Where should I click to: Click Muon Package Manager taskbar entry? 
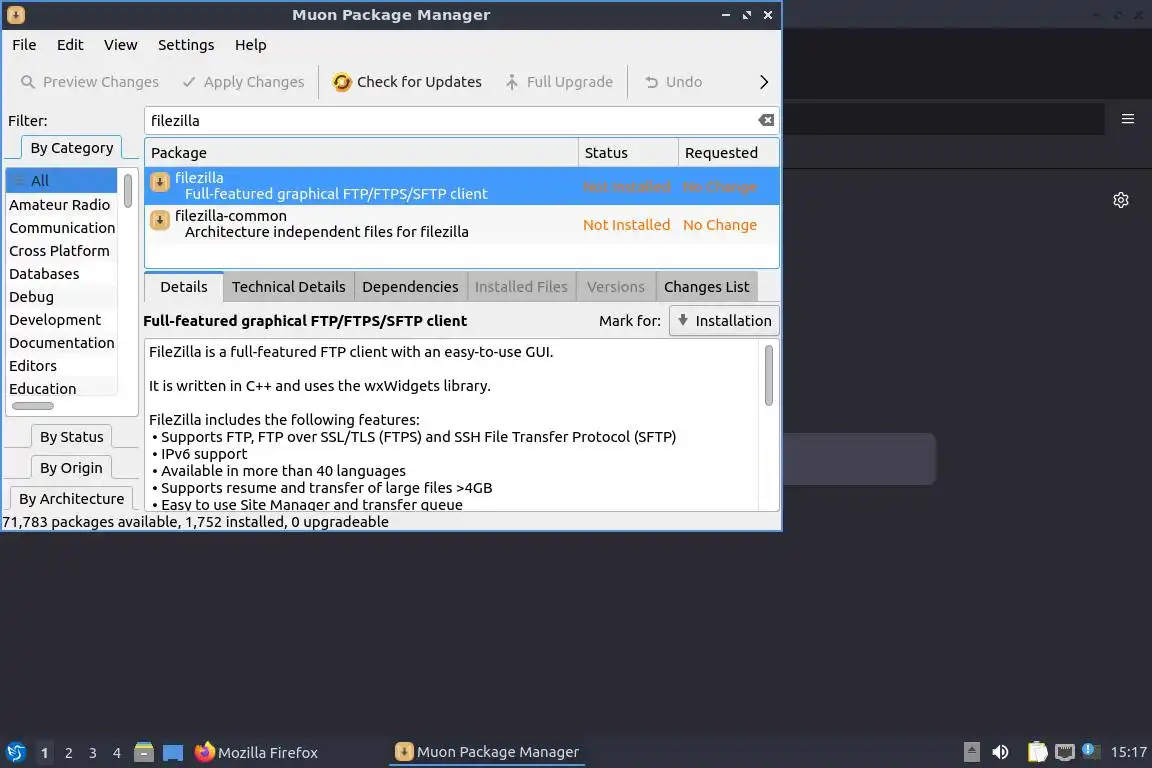[487, 752]
